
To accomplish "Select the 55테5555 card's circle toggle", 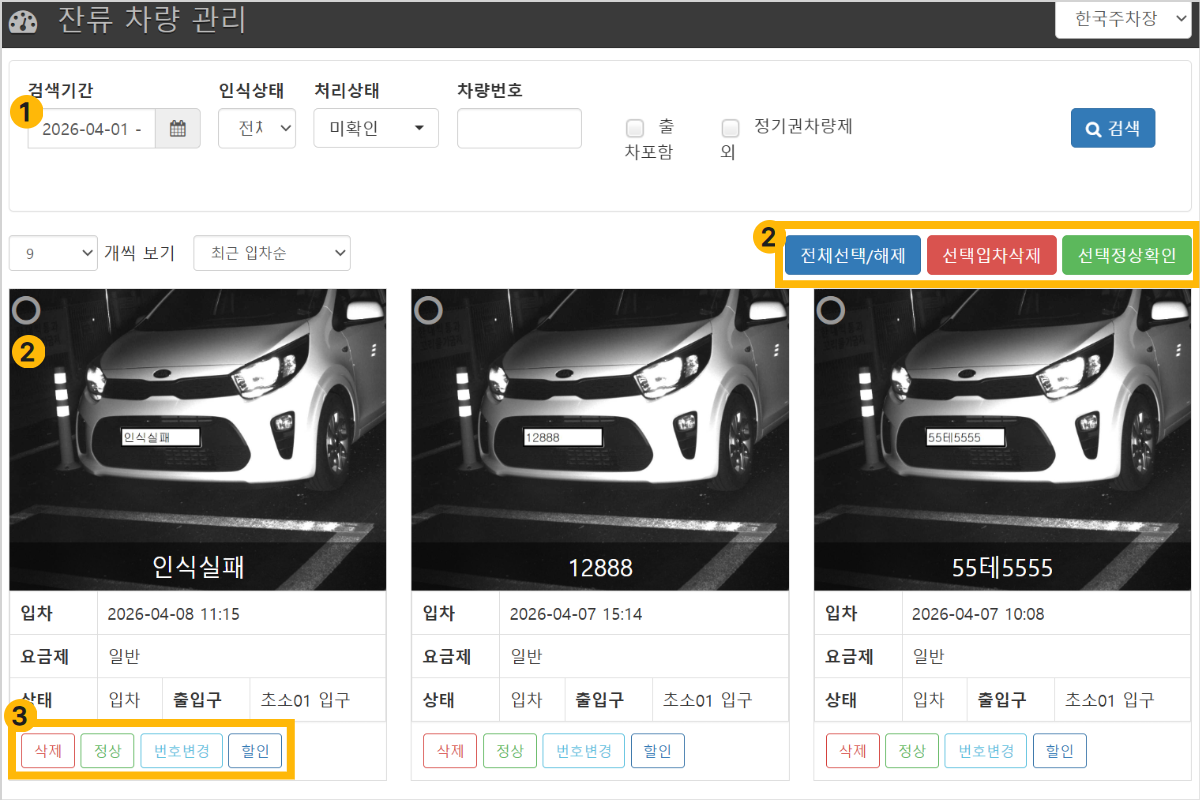I will 831,311.
